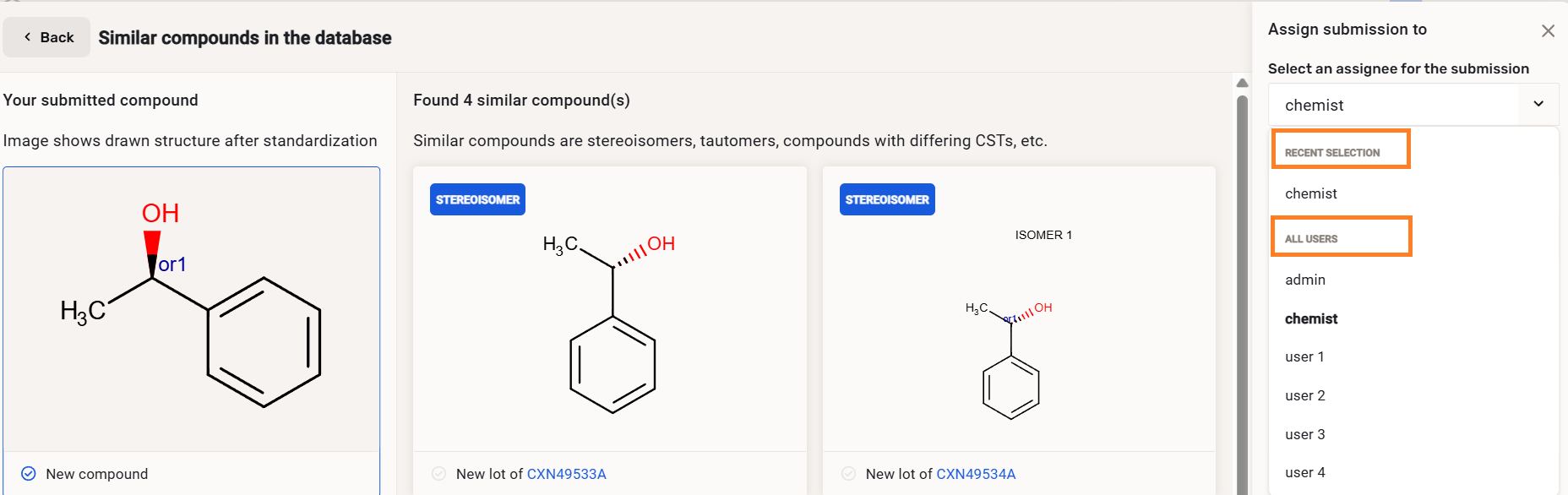Click the ISOMER 1 STEREOISOMER badge

[x=887, y=199]
